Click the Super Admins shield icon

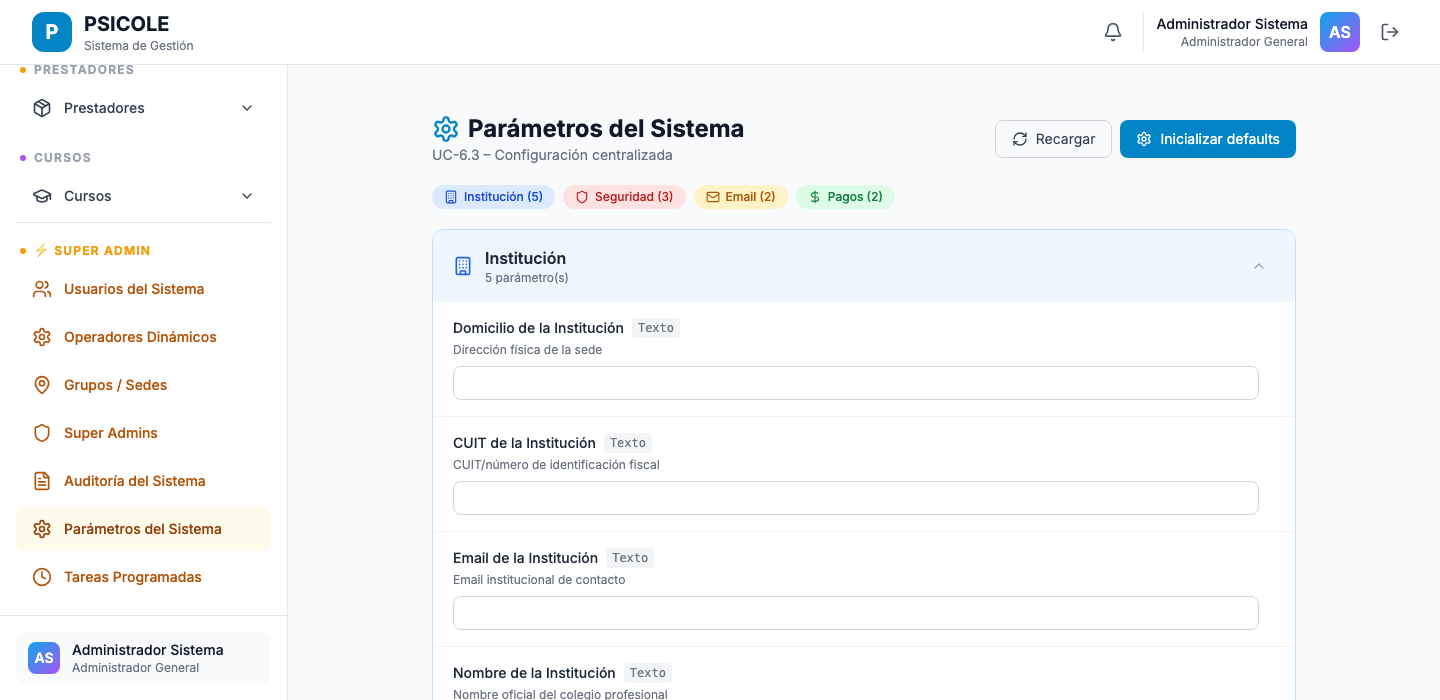click(x=42, y=433)
